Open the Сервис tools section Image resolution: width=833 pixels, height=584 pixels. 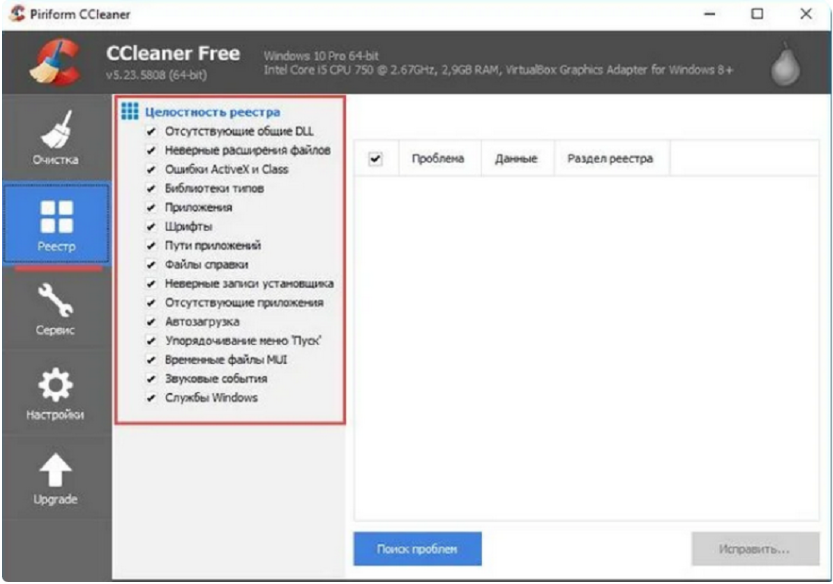(x=56, y=308)
